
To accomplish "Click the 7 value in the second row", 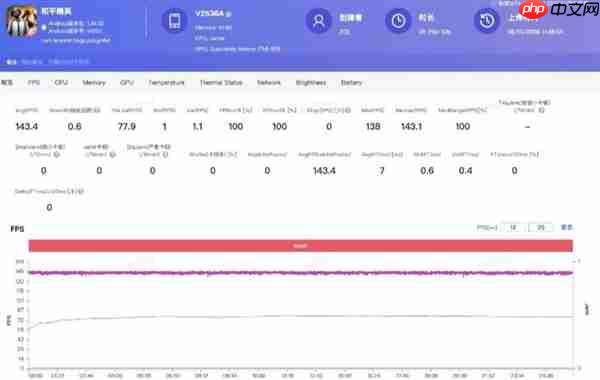I will (x=382, y=171).
